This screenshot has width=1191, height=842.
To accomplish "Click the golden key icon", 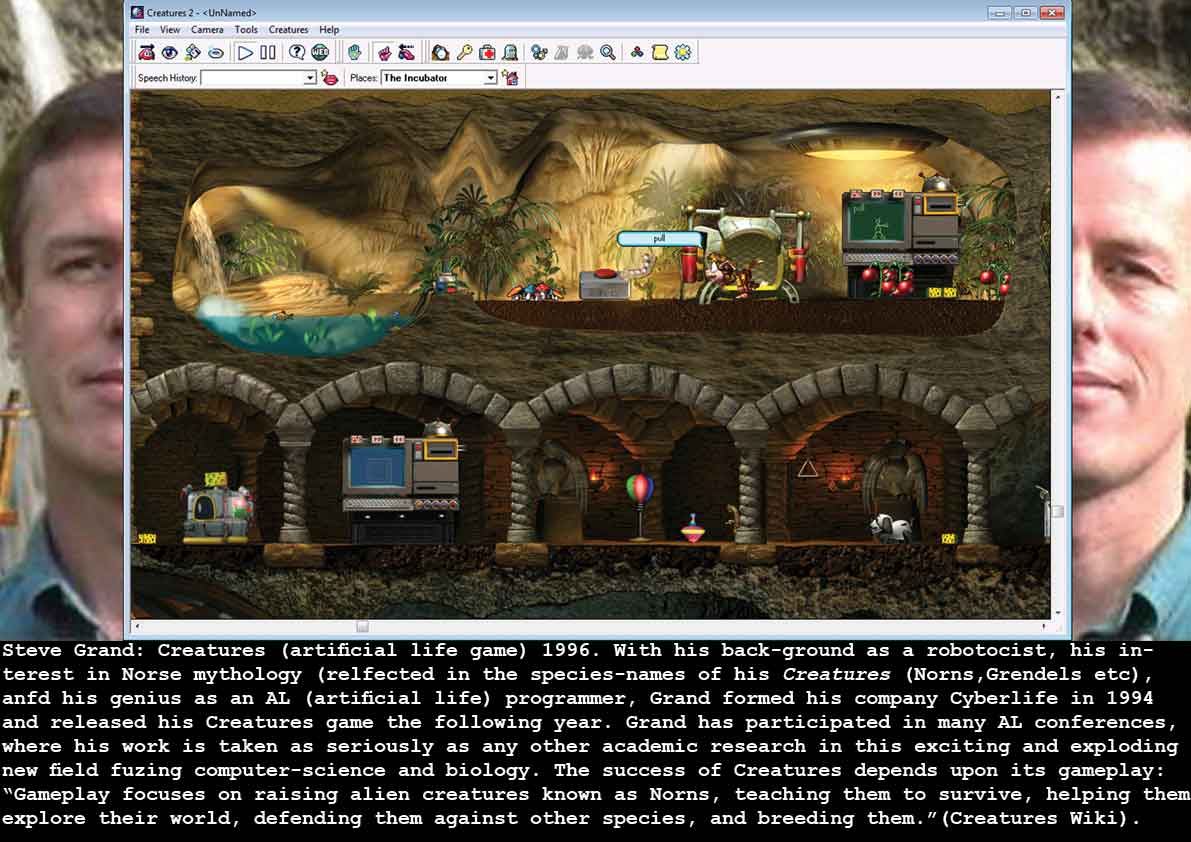I will [465, 53].
